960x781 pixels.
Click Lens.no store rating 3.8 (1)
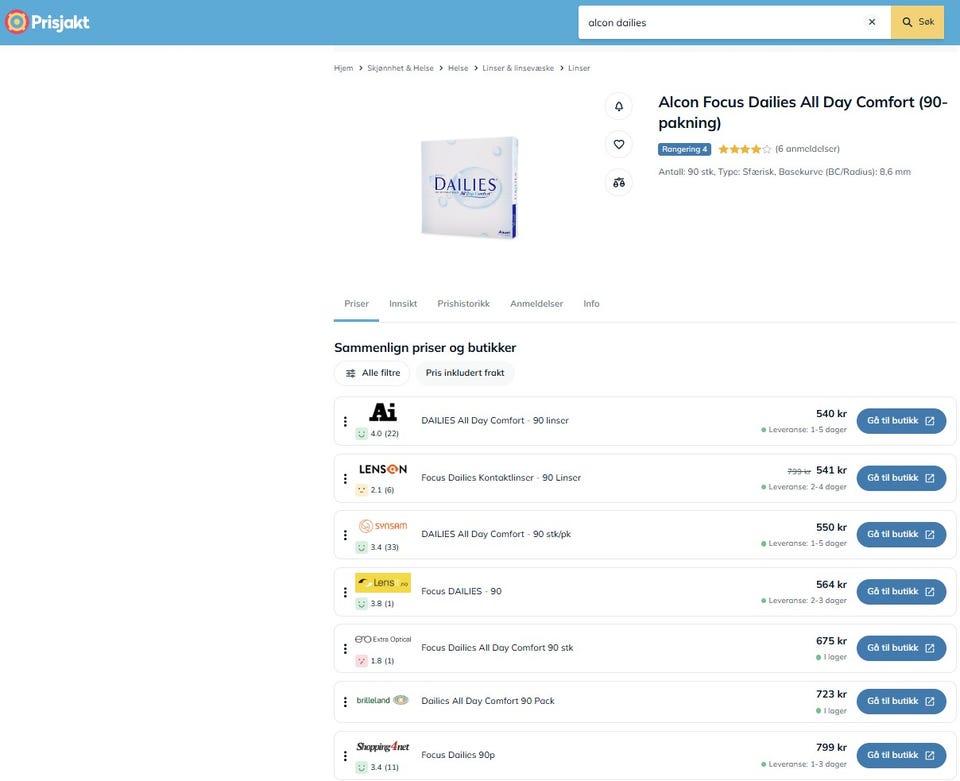coord(375,604)
